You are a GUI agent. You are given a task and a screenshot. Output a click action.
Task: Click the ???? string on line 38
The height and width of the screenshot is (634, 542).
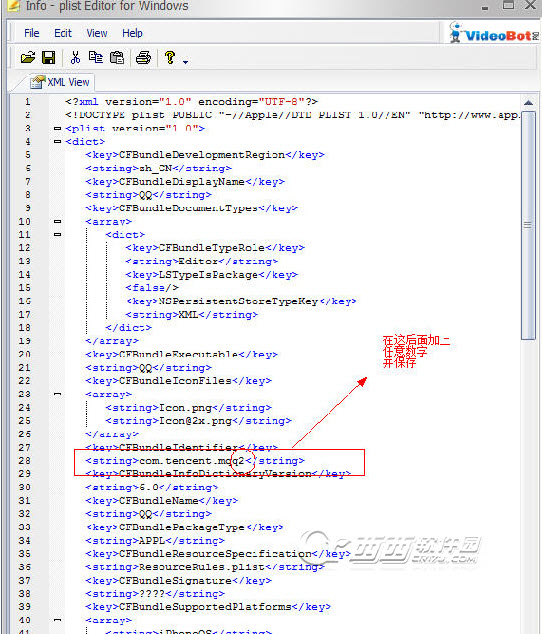155,594
